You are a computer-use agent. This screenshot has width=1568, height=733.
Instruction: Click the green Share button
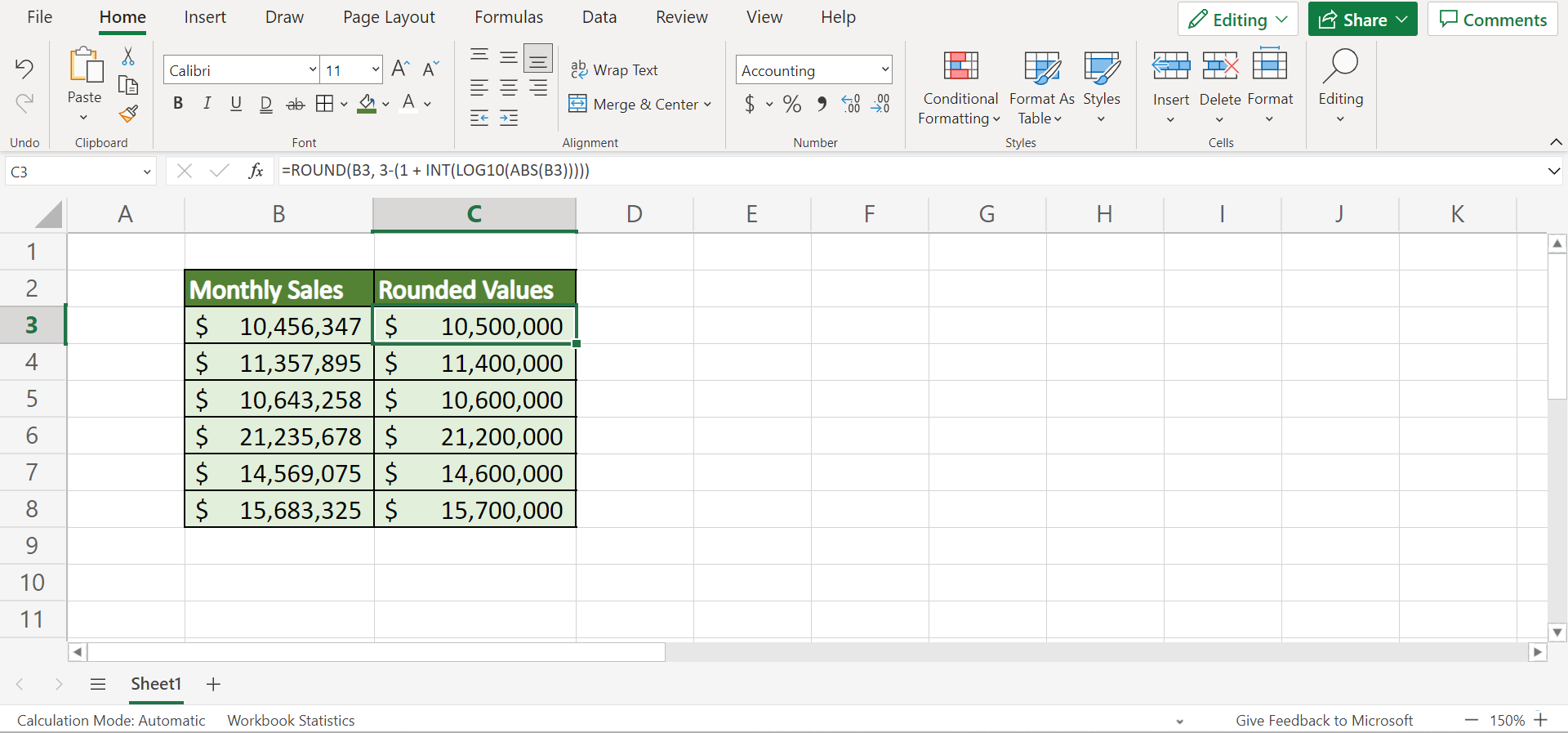1362,20
